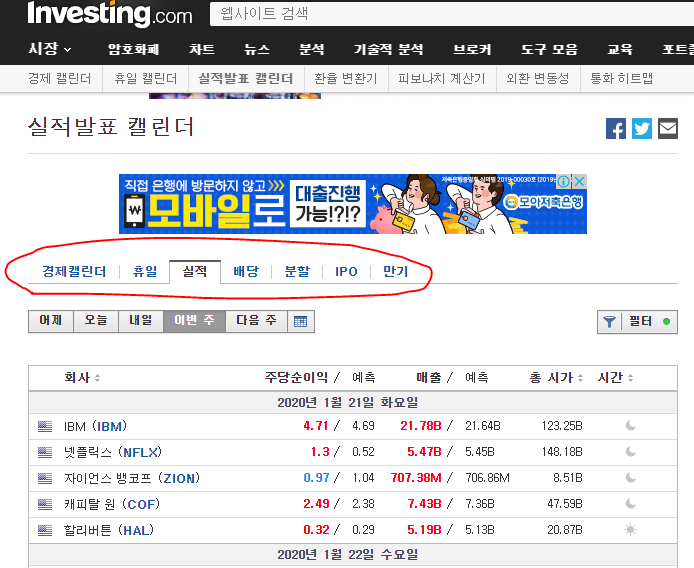Screen dimensions: 694x568
Task: Share page on Facebook icon
Action: pyautogui.click(x=616, y=129)
